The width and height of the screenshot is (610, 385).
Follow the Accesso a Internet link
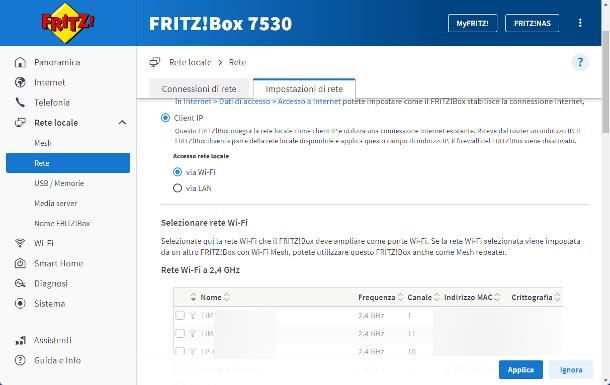(x=309, y=101)
